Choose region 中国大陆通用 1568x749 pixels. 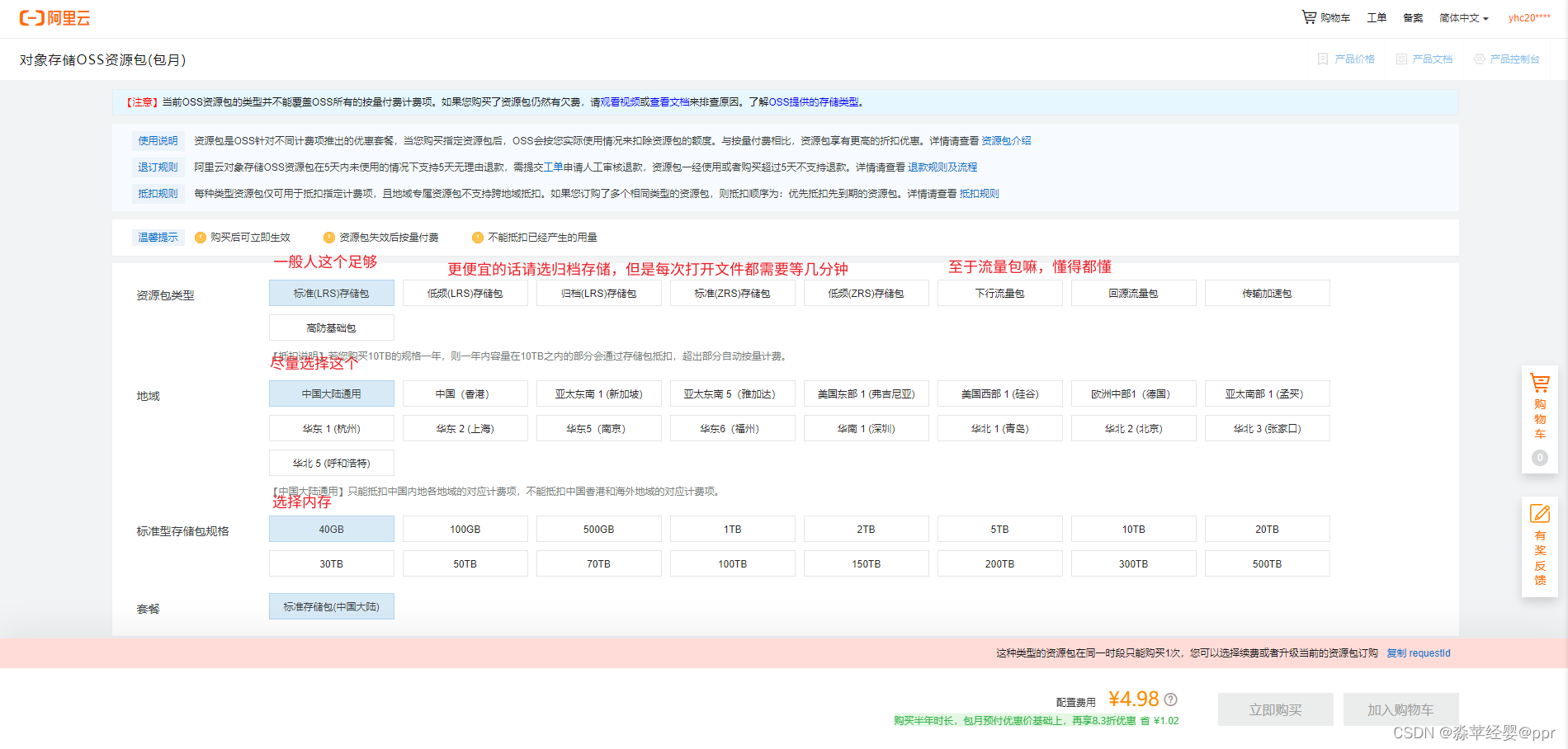point(332,393)
